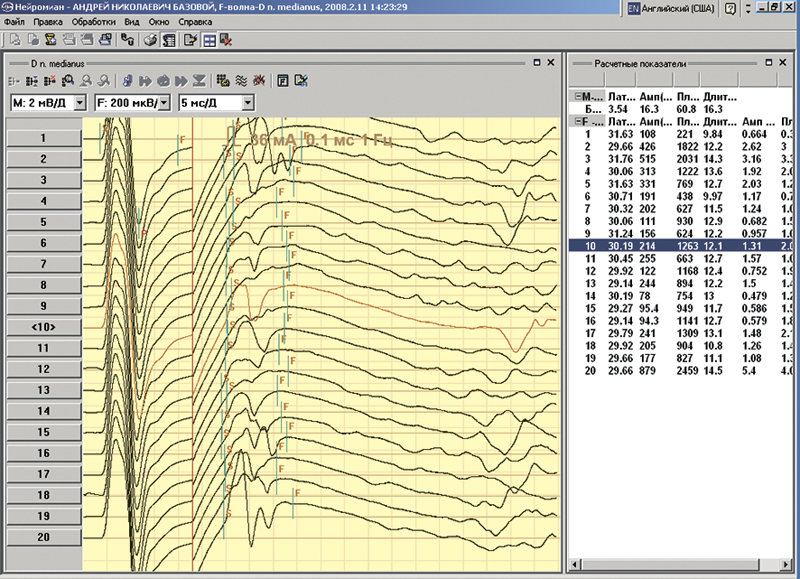Open the Правка menu
Viewport: 800px width, 579px height.
48,22
